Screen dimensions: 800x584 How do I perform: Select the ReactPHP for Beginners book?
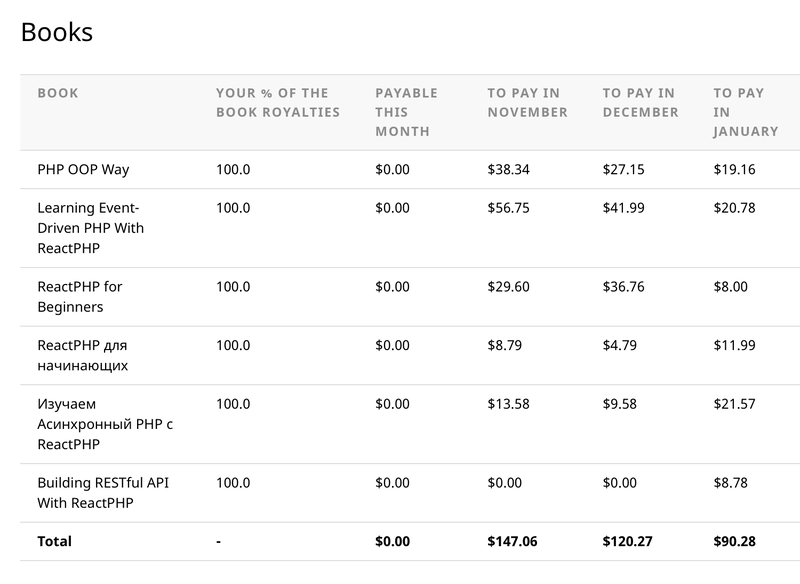click(x=80, y=296)
